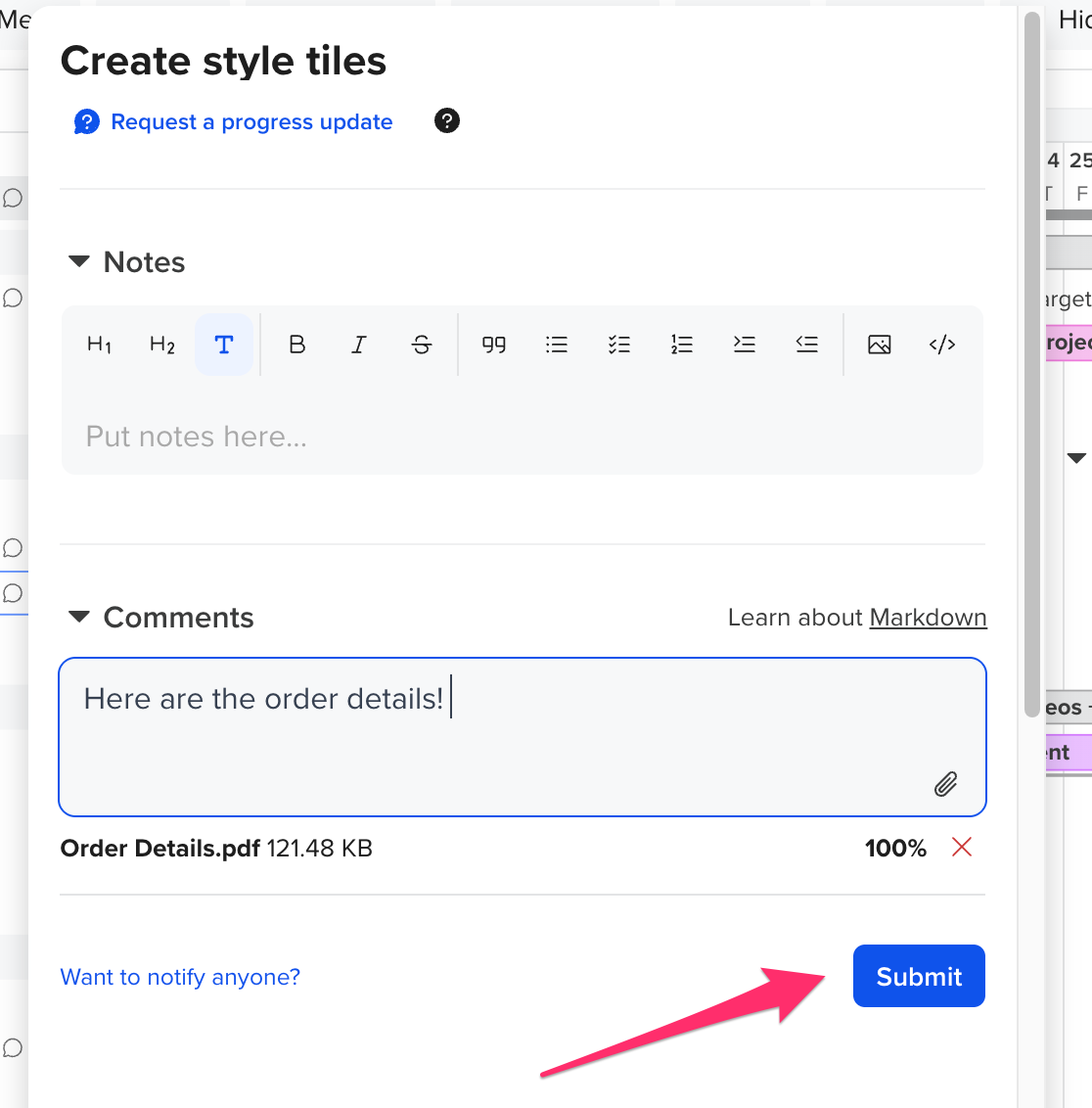1092x1108 pixels.
Task: Apply Heading 2 format in Notes toolbar
Action: click(161, 345)
